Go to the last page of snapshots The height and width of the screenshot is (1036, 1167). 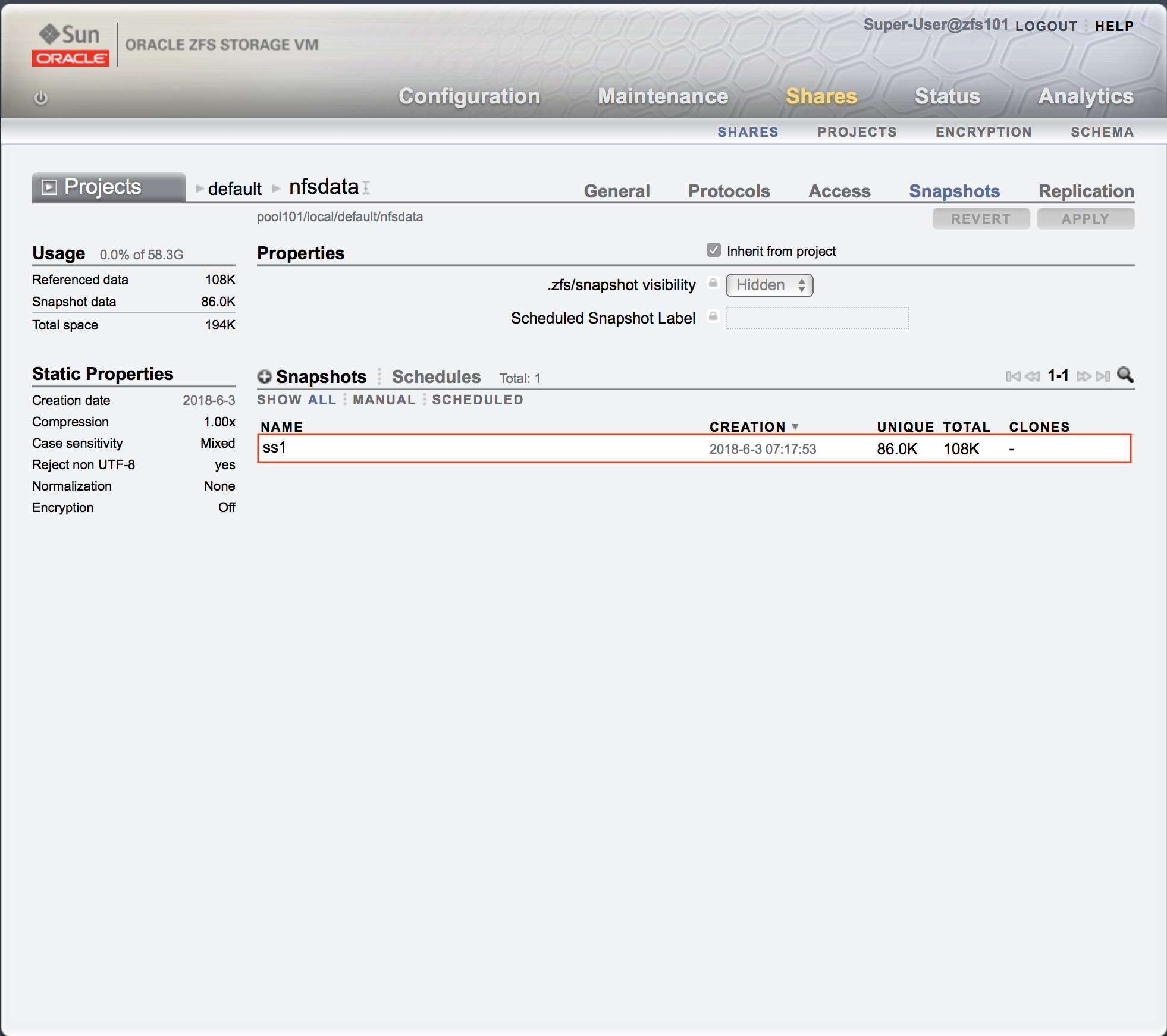[1103, 376]
